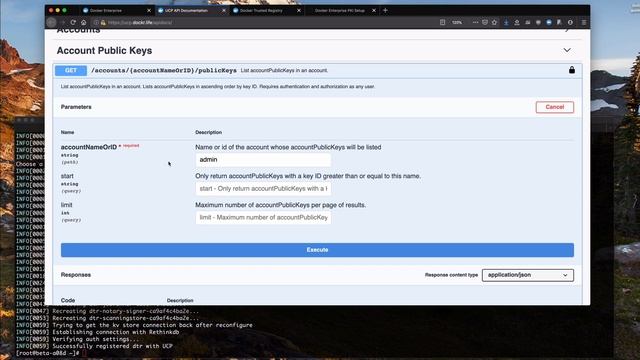Viewport: 640px width, 360px height.
Task: Collapse the Account Public Keys section
Action: pyautogui.click(x=567, y=50)
